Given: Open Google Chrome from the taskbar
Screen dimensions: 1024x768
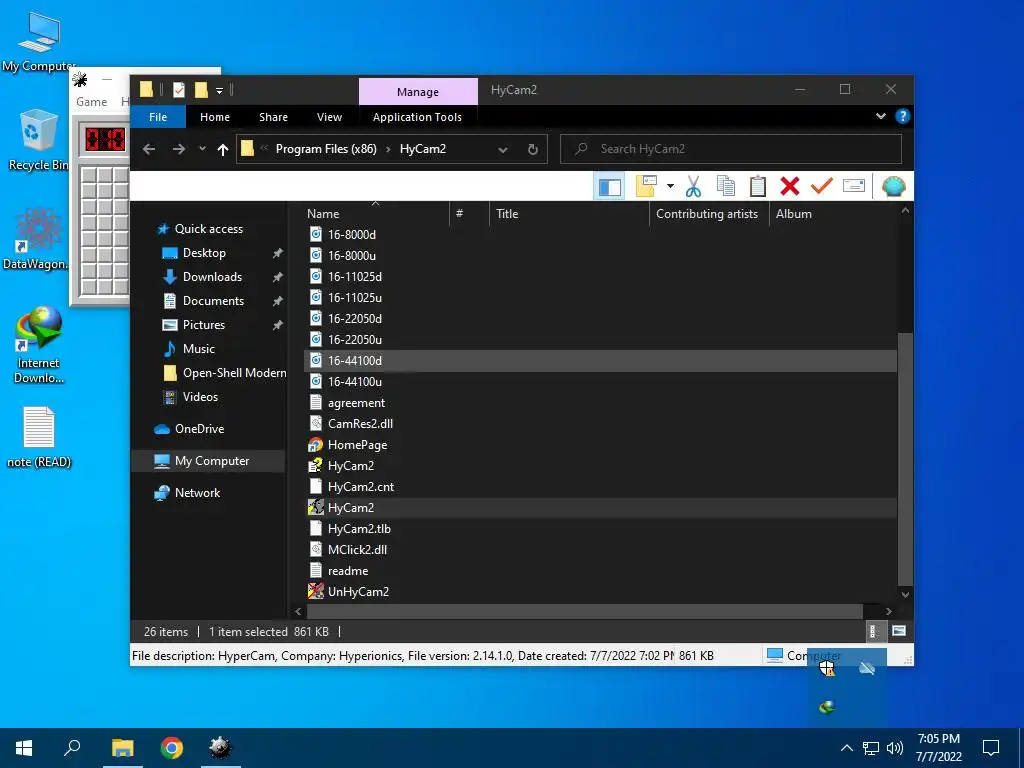Looking at the screenshot, I should pos(172,748).
